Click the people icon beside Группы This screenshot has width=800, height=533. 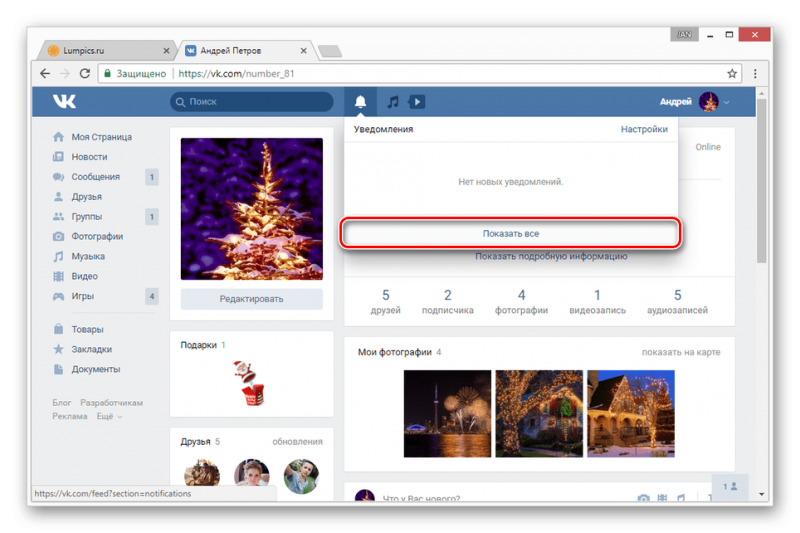59,216
